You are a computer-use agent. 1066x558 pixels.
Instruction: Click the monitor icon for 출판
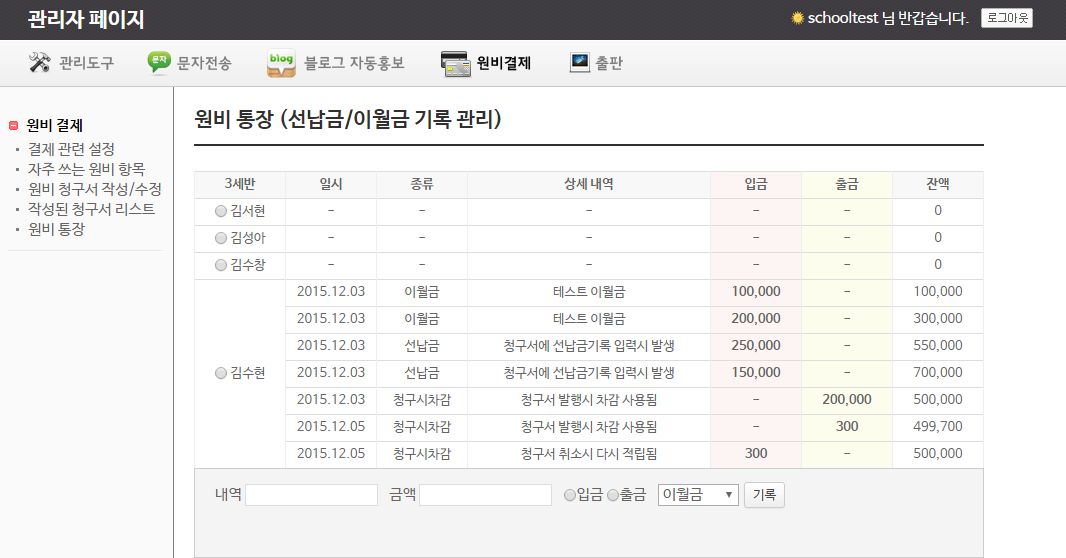coord(579,63)
